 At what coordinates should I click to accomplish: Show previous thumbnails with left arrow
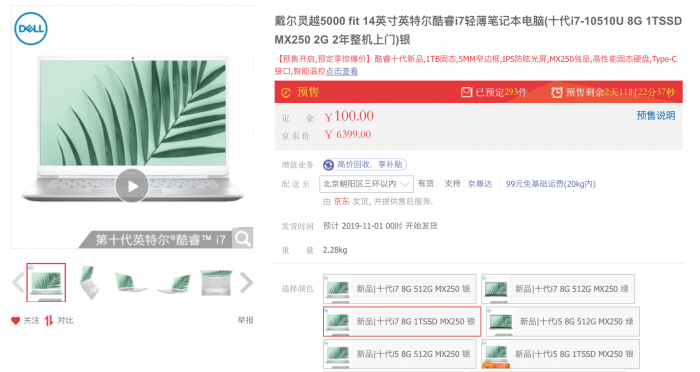point(18,283)
